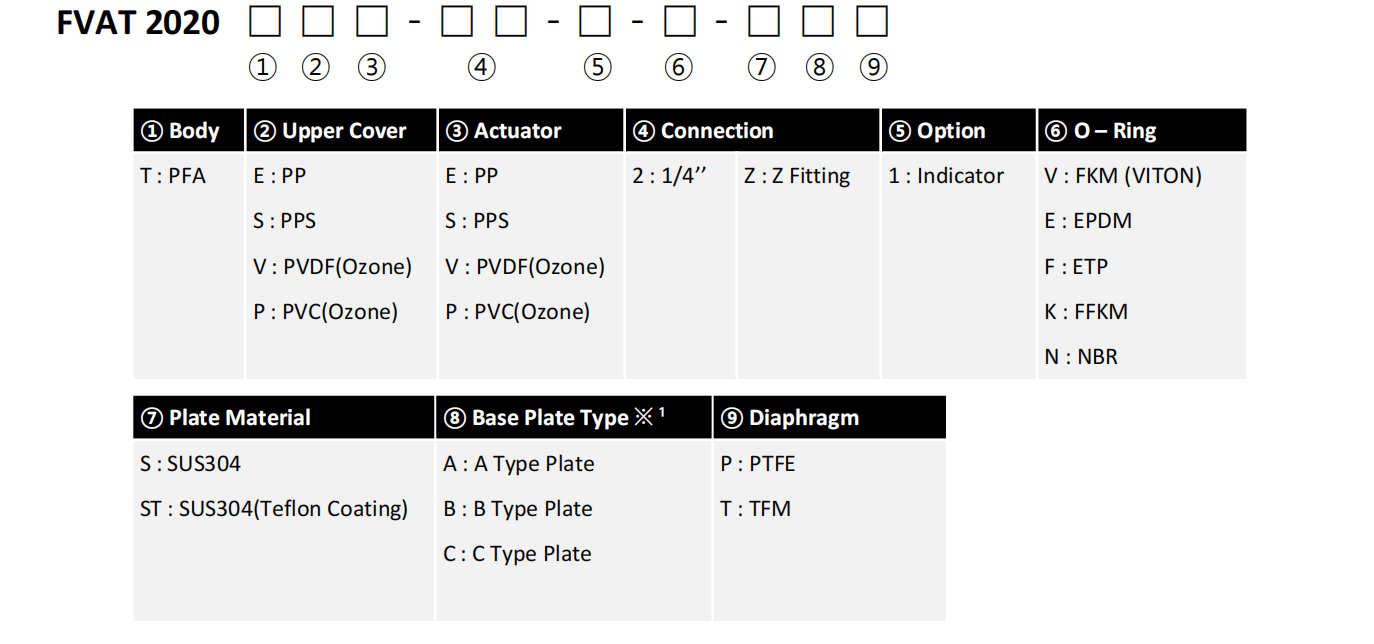Click the V : FKM (VITON) entry
Screen dimensions: 1374x644
point(1123,176)
